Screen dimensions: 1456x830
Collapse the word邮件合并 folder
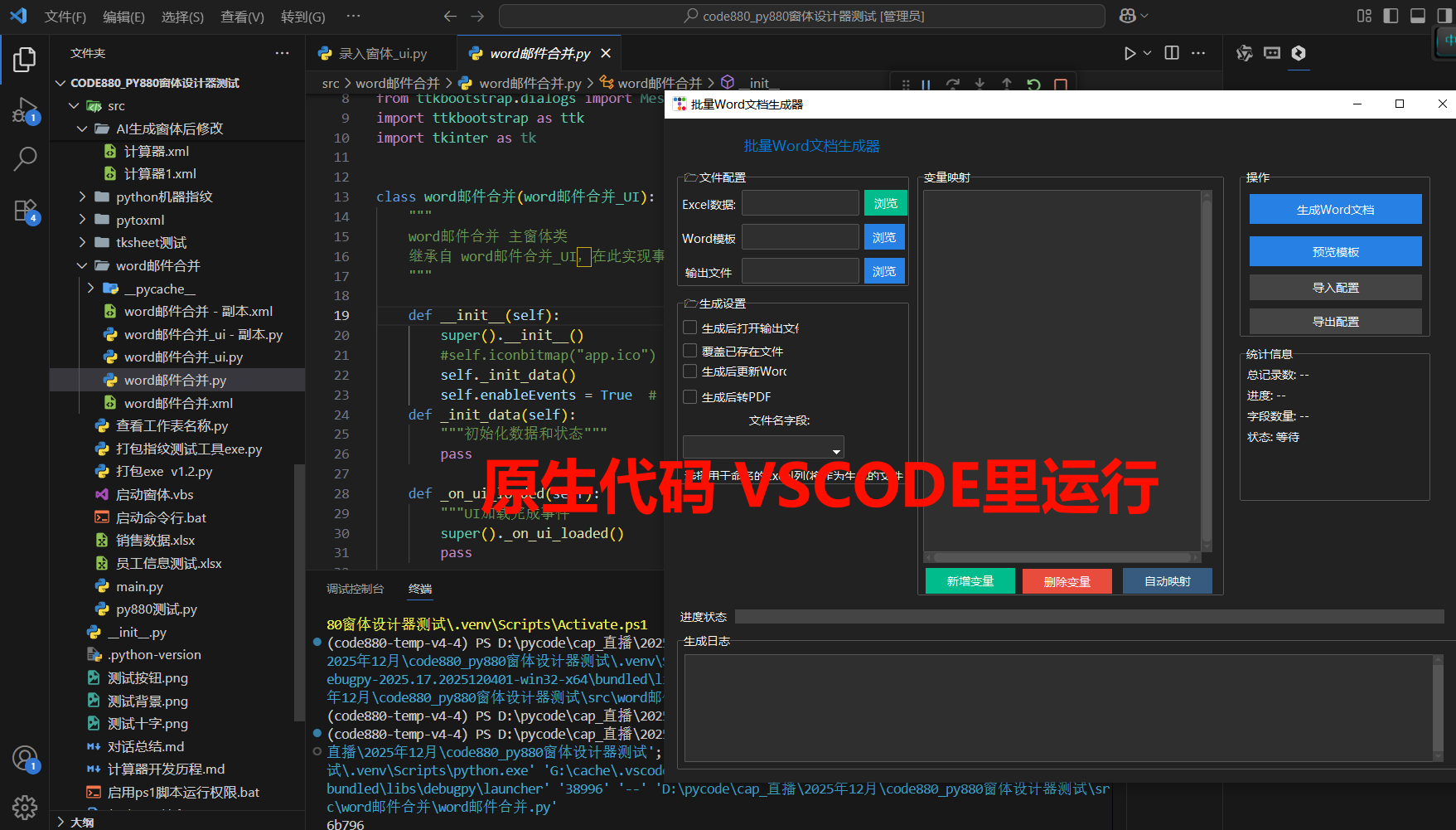81,265
